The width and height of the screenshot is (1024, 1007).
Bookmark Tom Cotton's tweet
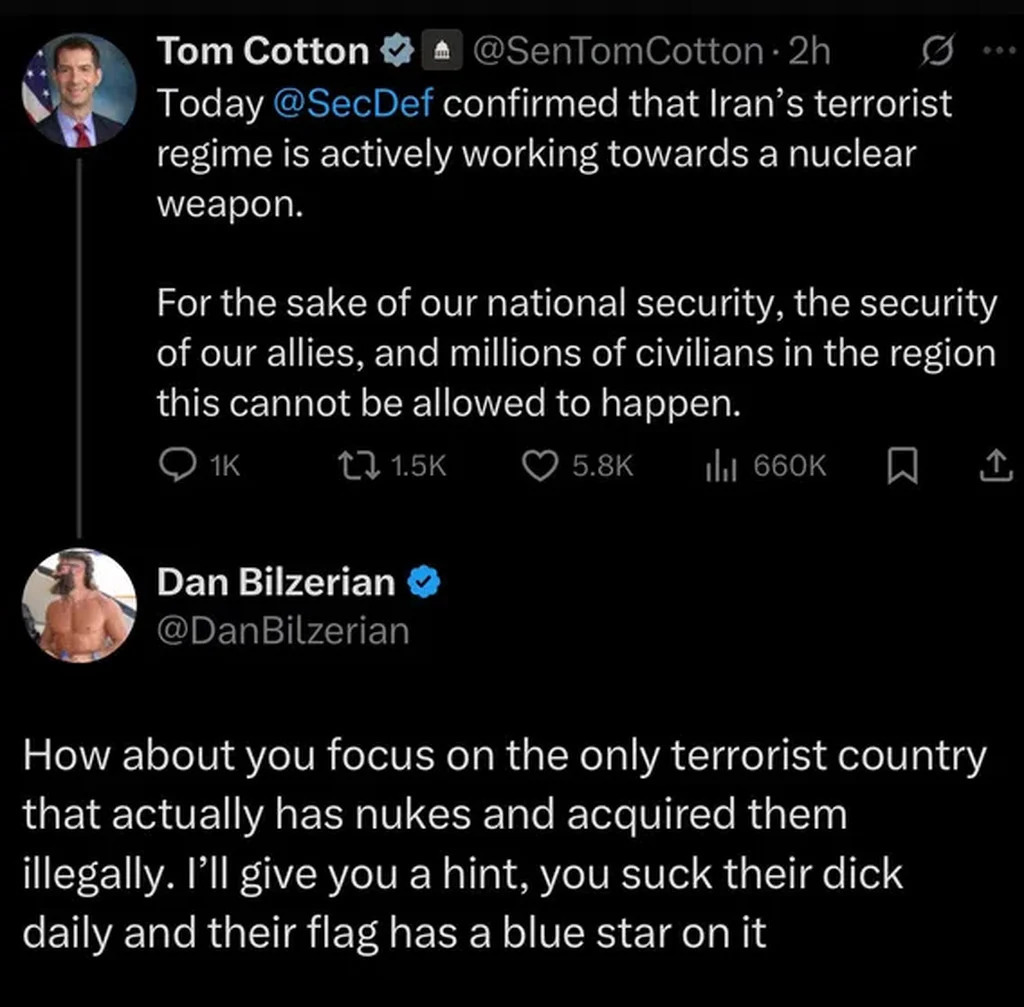coord(900,464)
